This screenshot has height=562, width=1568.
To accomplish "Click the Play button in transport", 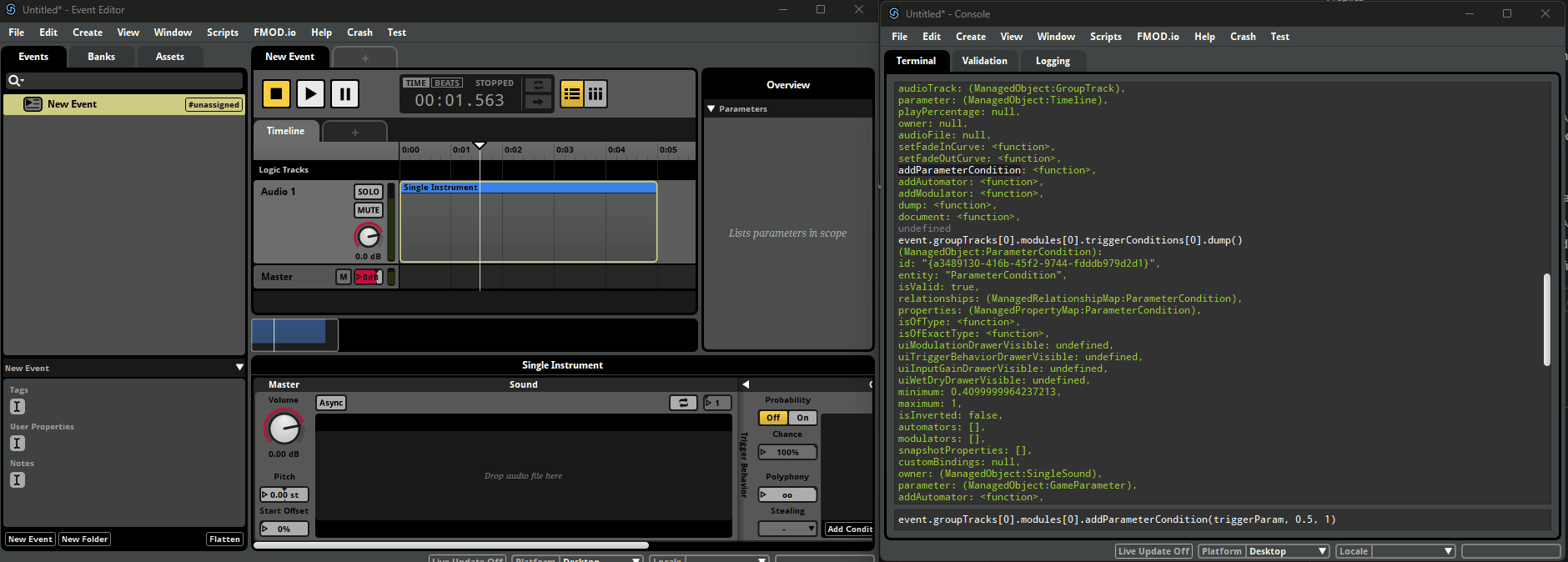I will (310, 93).
